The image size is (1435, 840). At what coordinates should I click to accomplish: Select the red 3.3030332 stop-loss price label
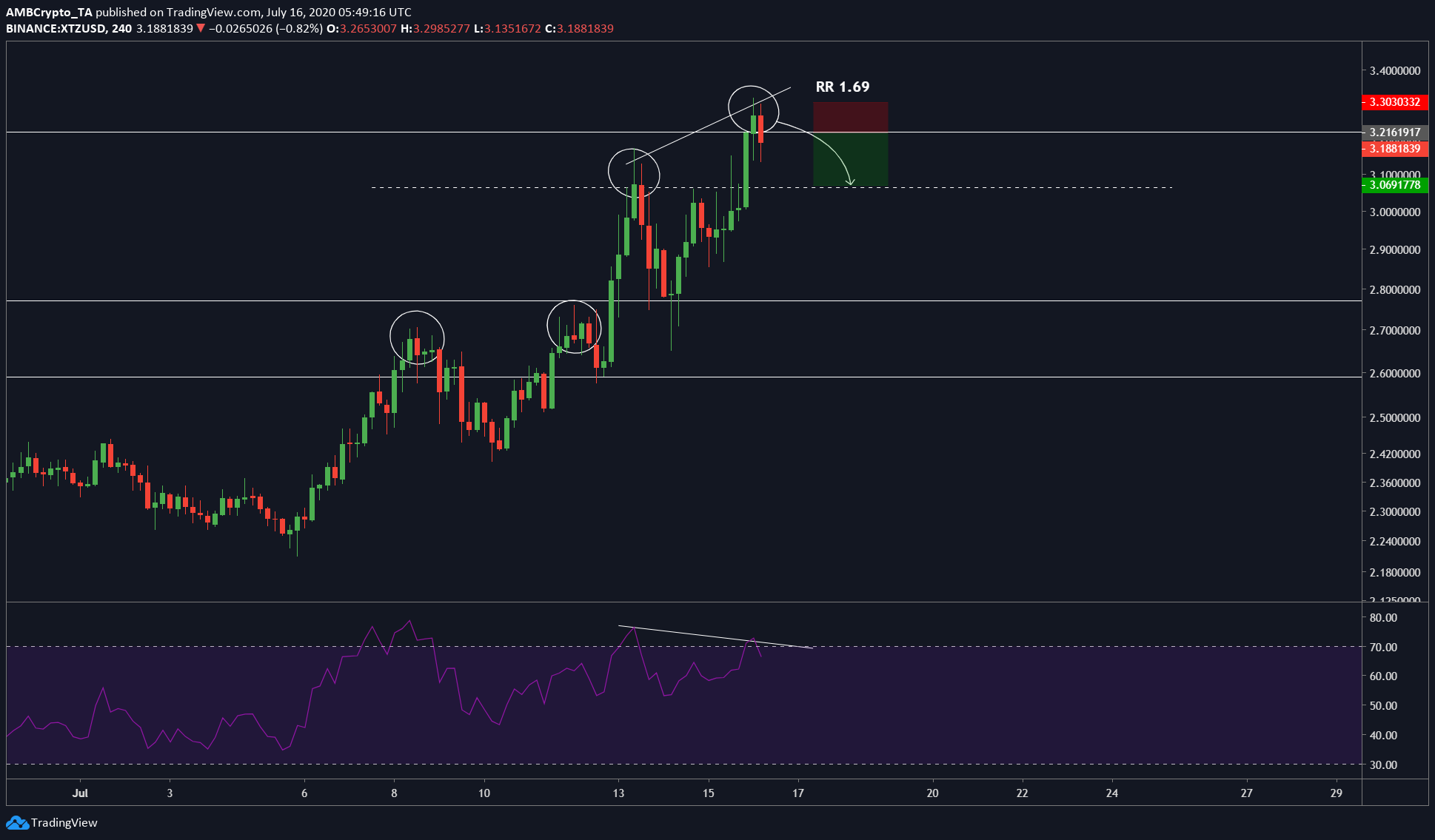coord(1395,102)
